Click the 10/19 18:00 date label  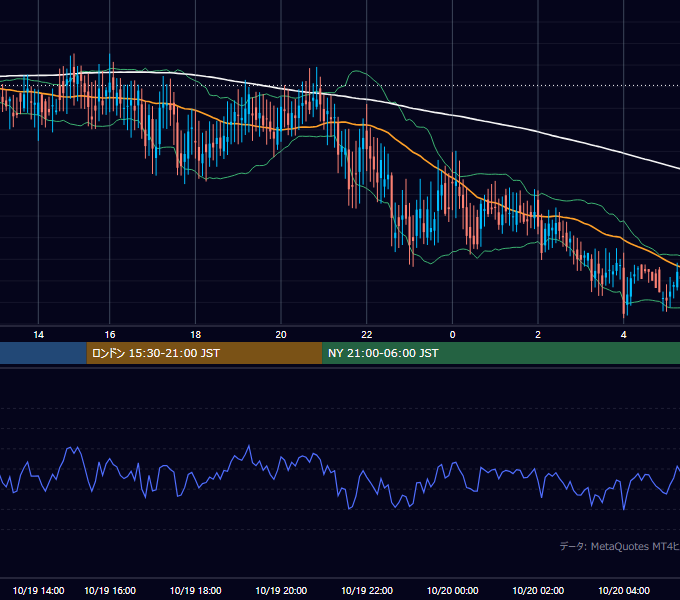pos(196,590)
